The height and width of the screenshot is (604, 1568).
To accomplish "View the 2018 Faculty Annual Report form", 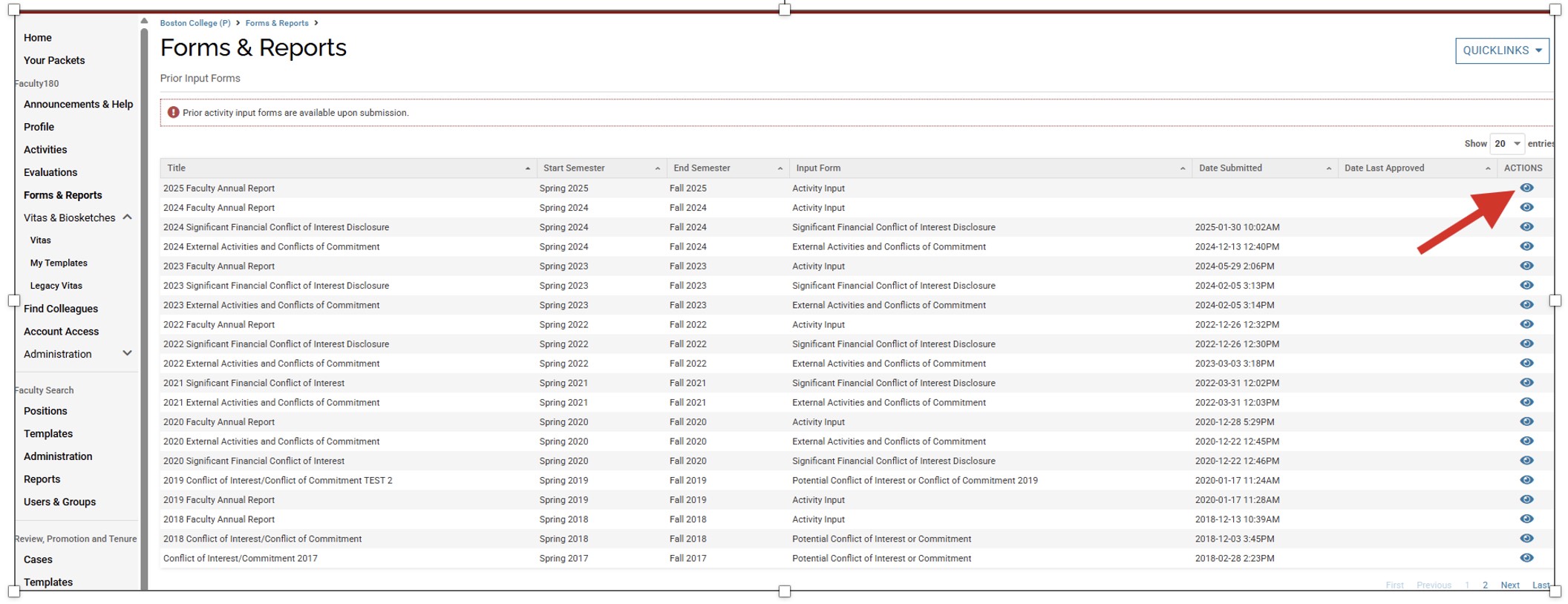I will tap(1526, 519).
